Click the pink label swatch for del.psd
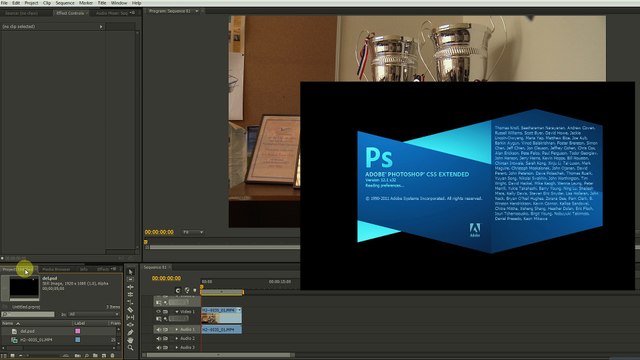Image resolution: width=640 pixels, height=360 pixels. pyautogui.click(x=78, y=331)
